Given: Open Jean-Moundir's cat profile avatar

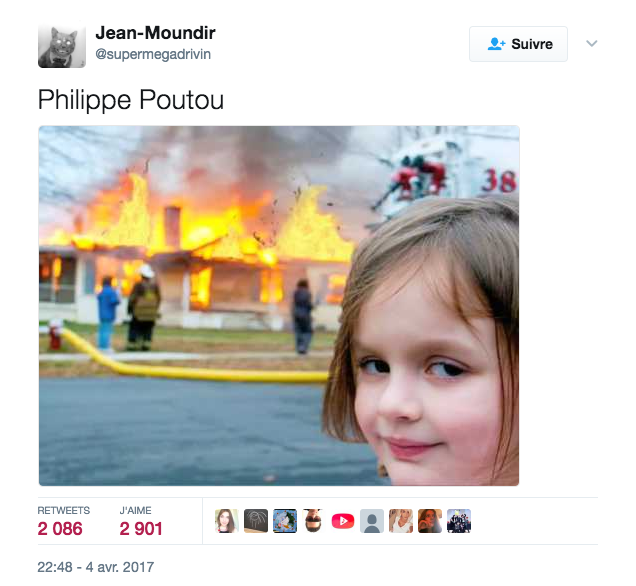Looking at the screenshot, I should (62, 46).
